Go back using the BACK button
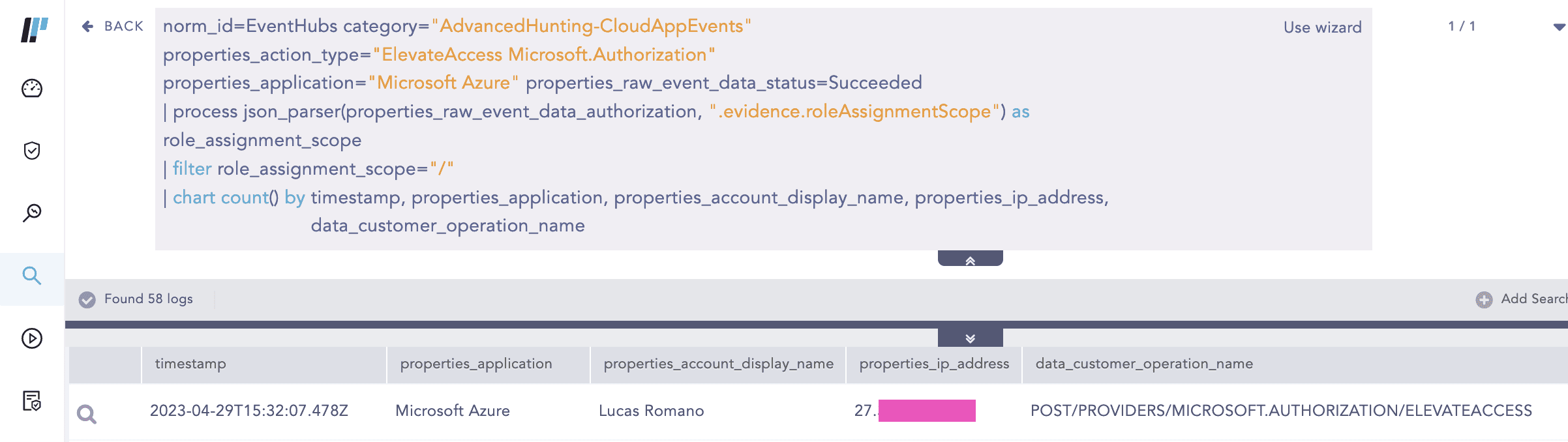This screenshot has height=442, width=1568. tap(112, 26)
